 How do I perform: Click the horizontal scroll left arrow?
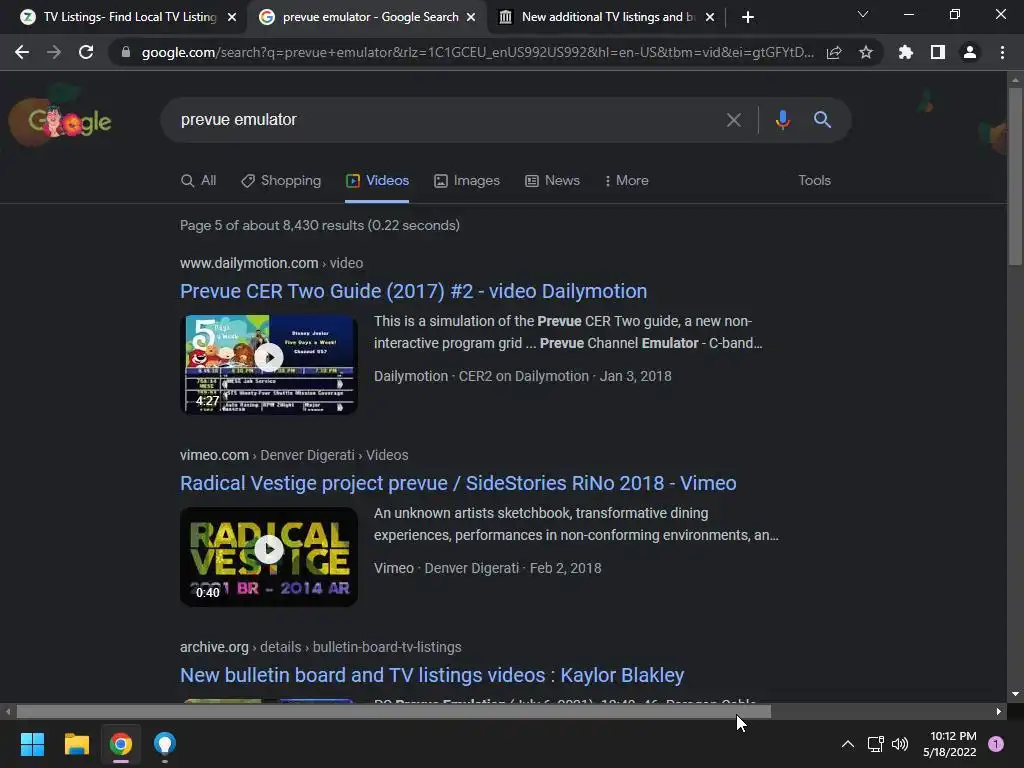pyautogui.click(x=8, y=712)
